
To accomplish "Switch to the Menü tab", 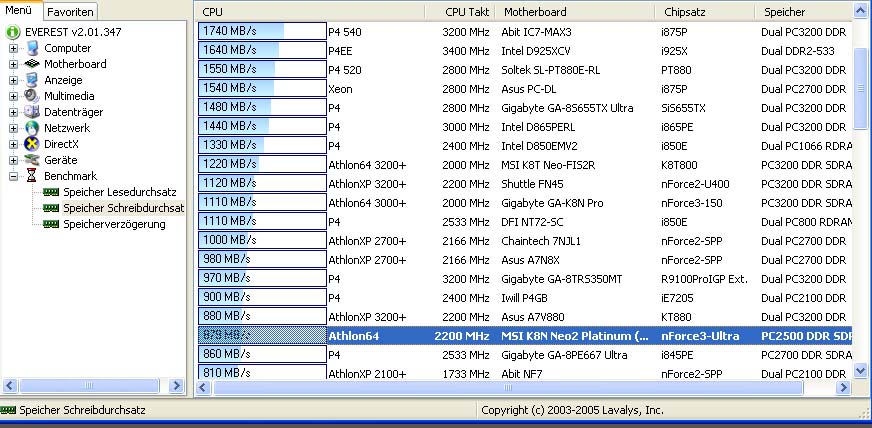I will (x=21, y=11).
